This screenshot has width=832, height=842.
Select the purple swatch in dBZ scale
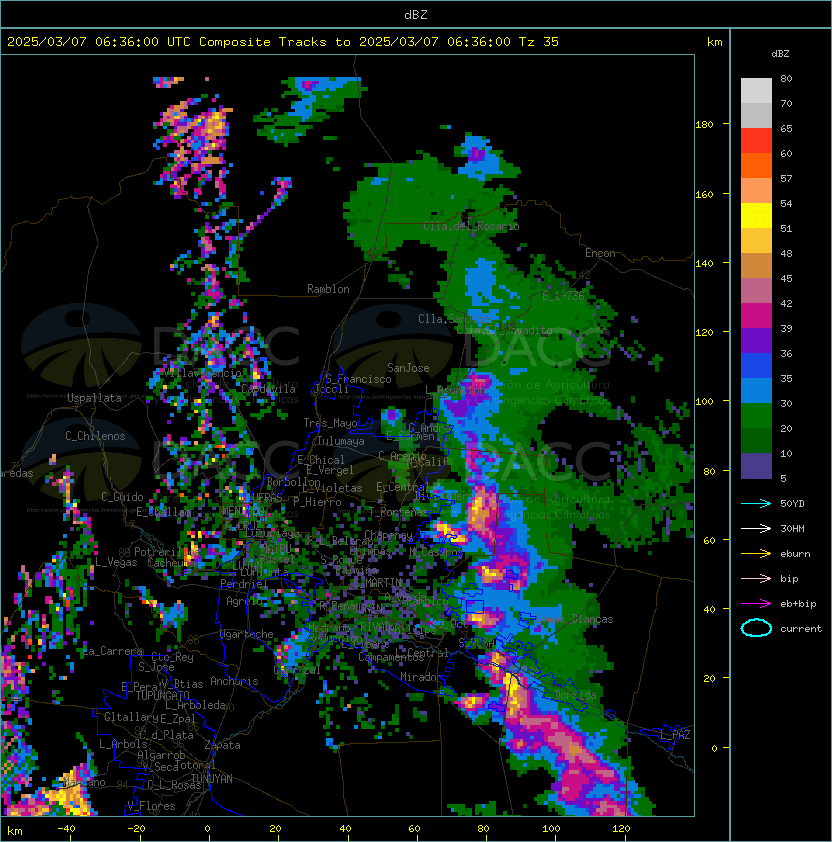pos(756,341)
